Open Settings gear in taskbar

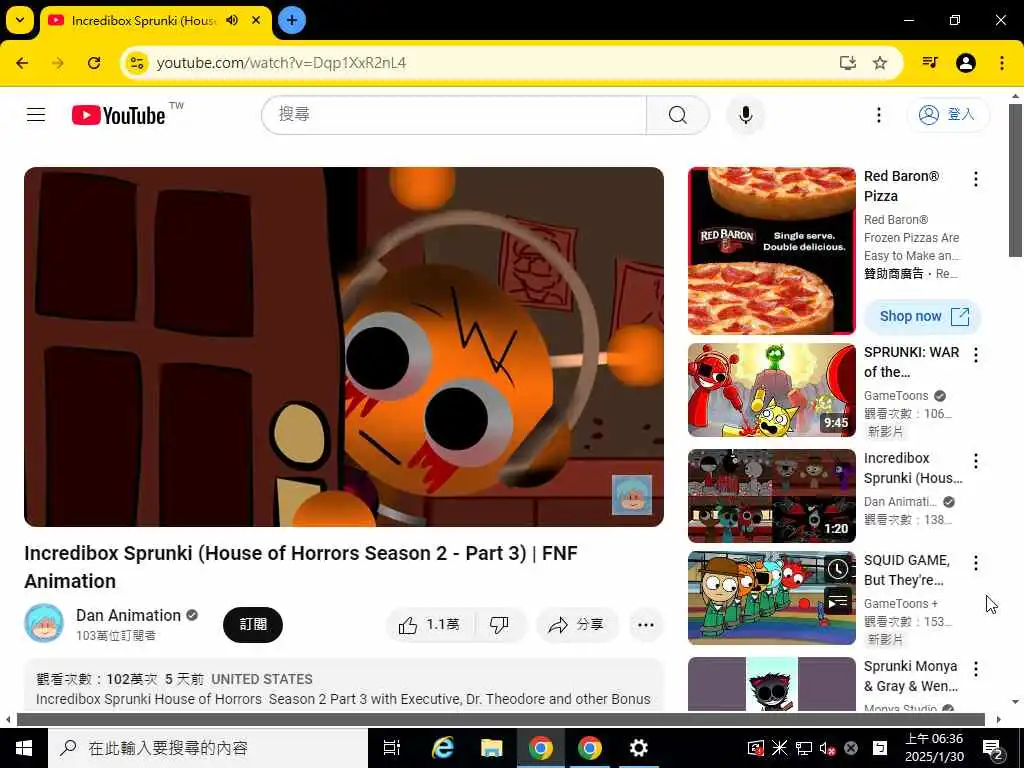point(638,748)
